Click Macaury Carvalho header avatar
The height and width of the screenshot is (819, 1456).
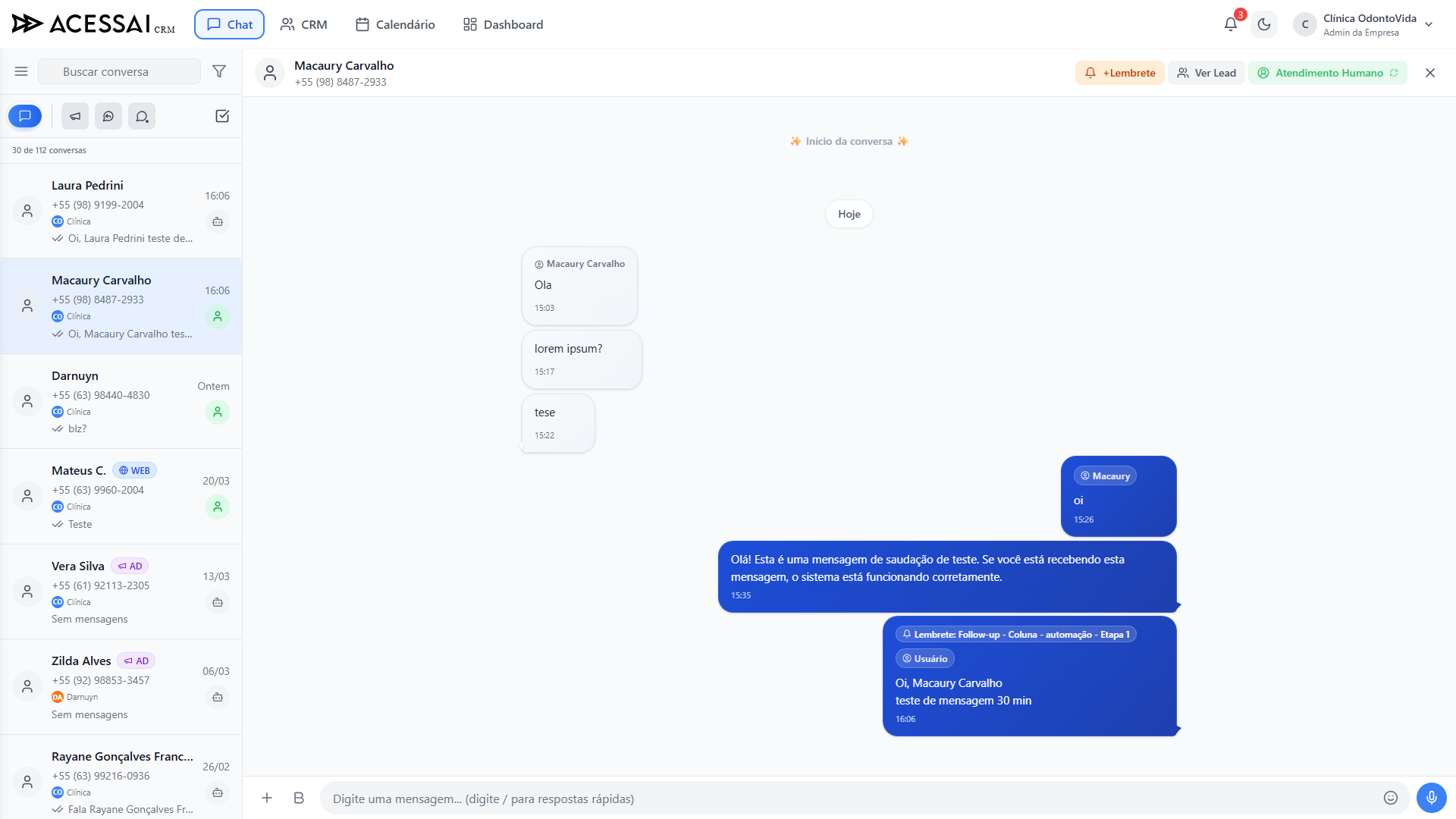coord(270,73)
